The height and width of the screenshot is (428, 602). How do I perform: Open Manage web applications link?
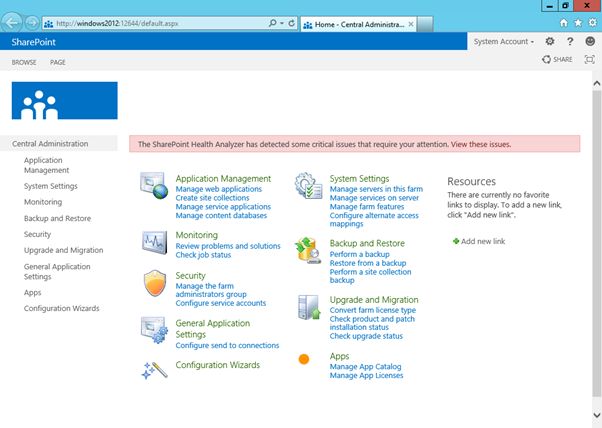point(219,189)
